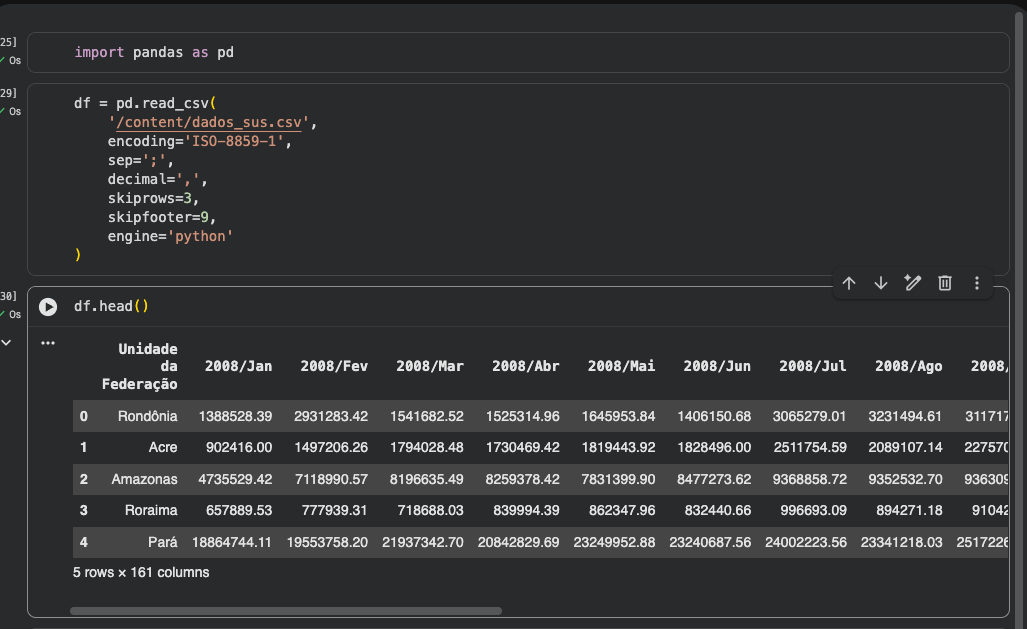Viewport: 1027px width, 629px height.
Task: Click the 2008/Jan column header
Action: 238,366
